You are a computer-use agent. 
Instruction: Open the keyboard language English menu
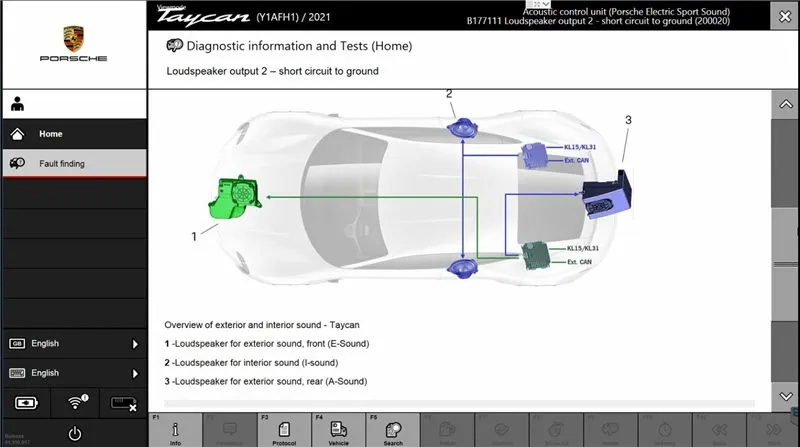(74, 373)
